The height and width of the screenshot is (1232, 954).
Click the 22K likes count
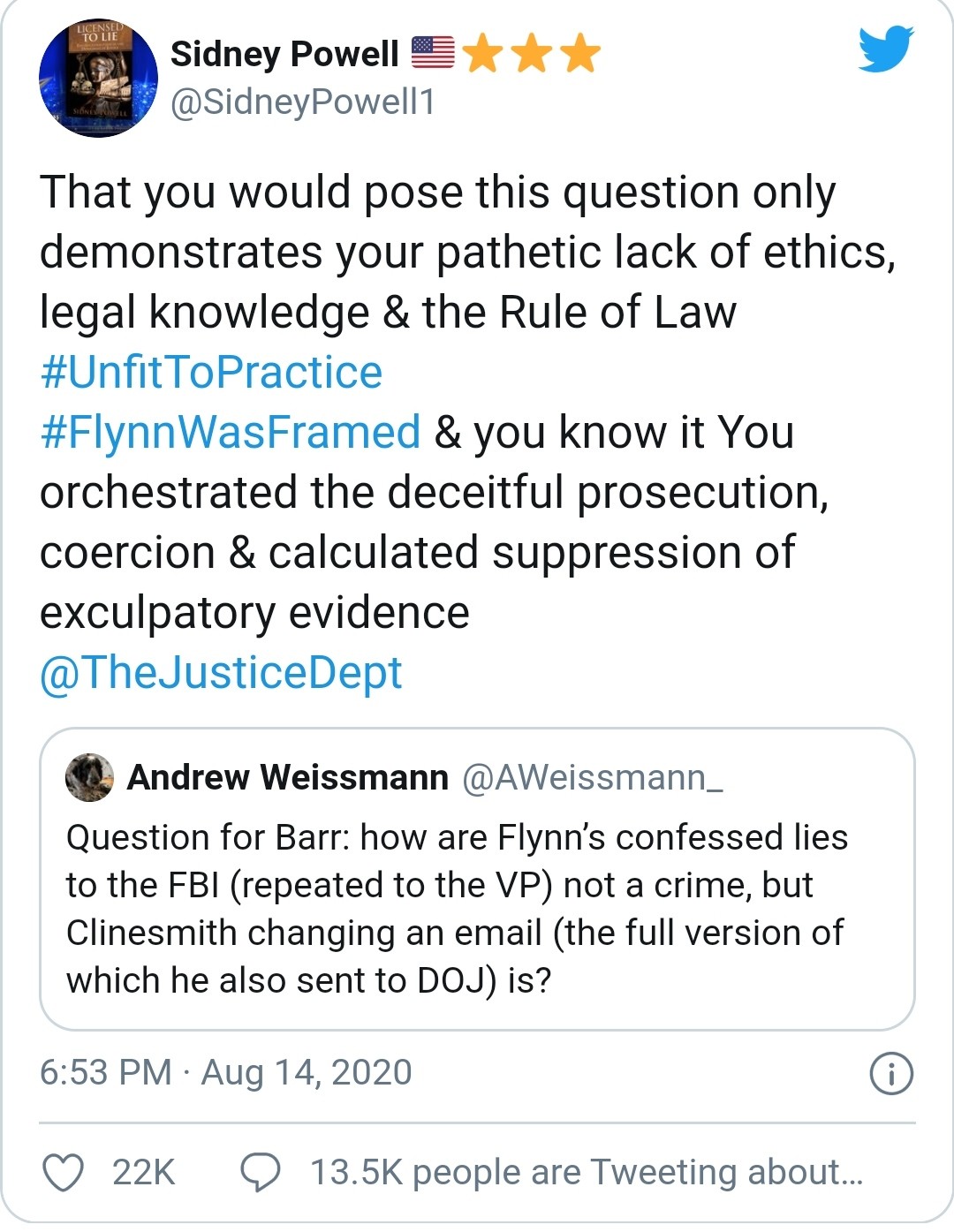pos(144,1172)
